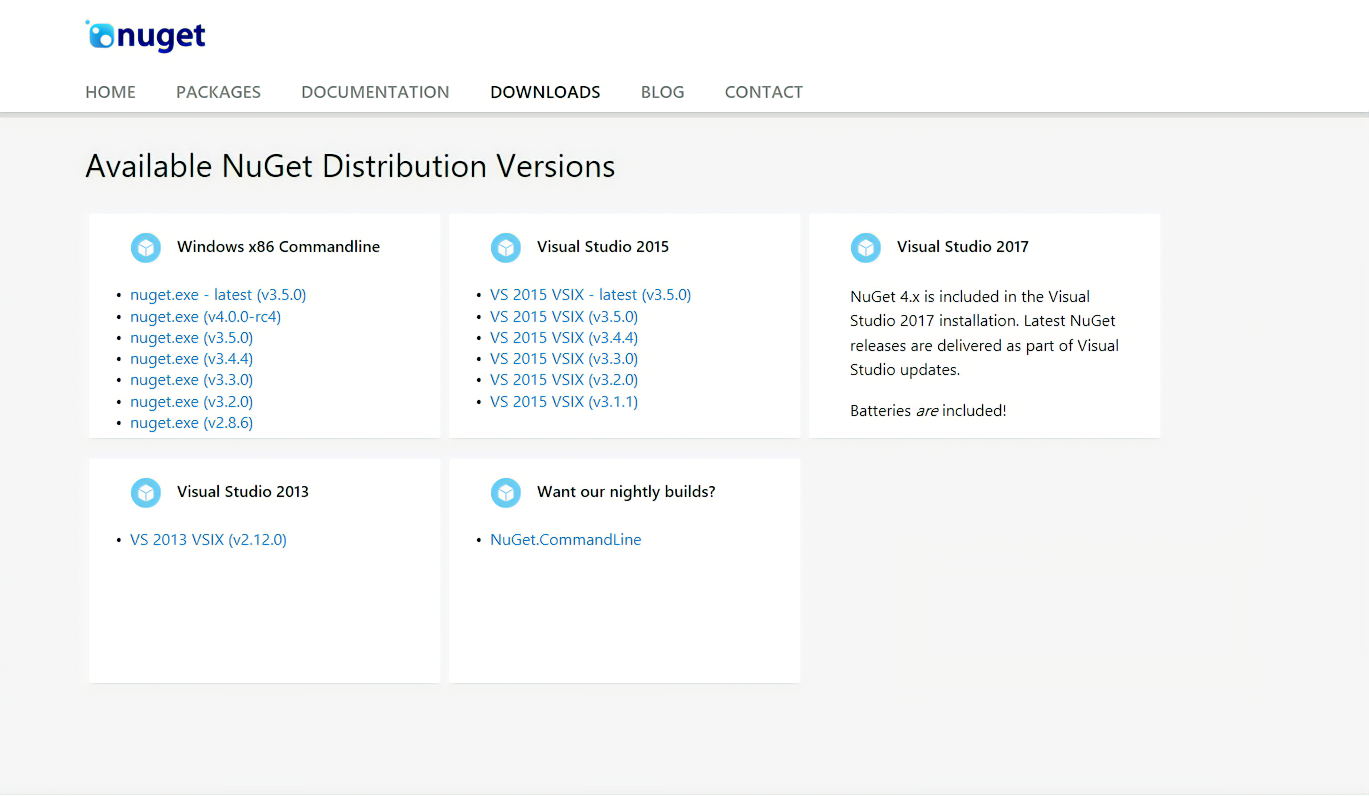1369x796 pixels.
Task: Download VS 2015 VSIX - latest (v3.5.0)
Action: click(590, 295)
